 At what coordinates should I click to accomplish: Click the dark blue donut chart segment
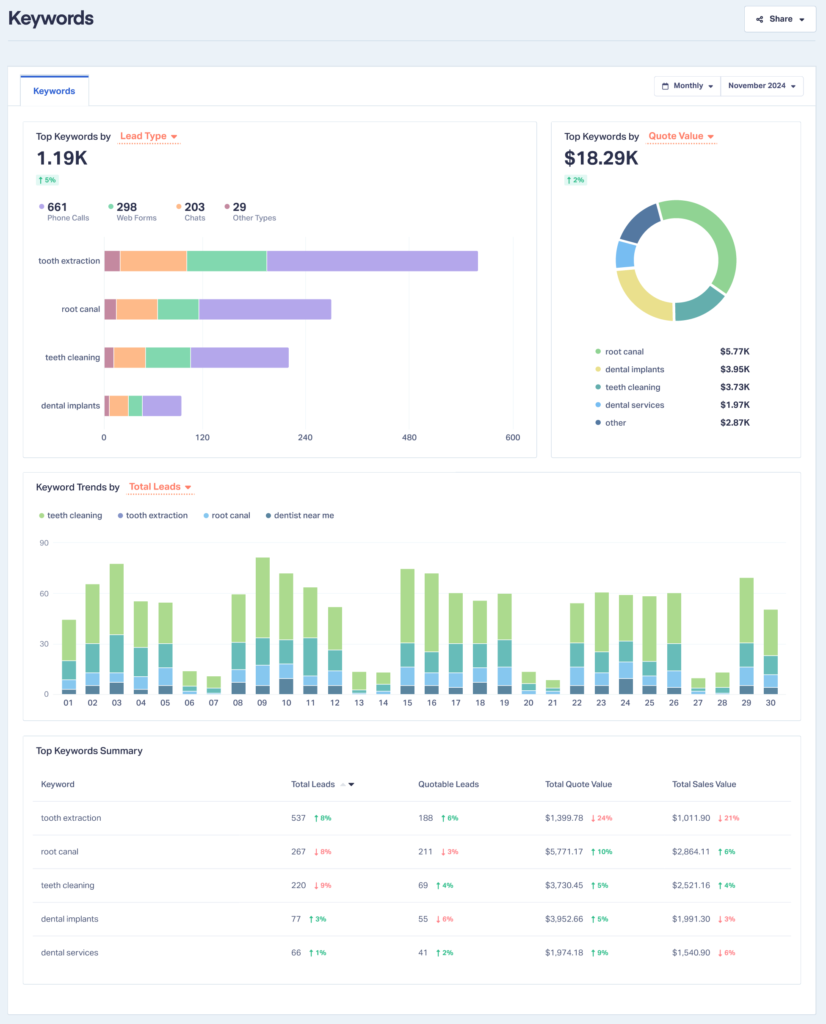coord(638,222)
